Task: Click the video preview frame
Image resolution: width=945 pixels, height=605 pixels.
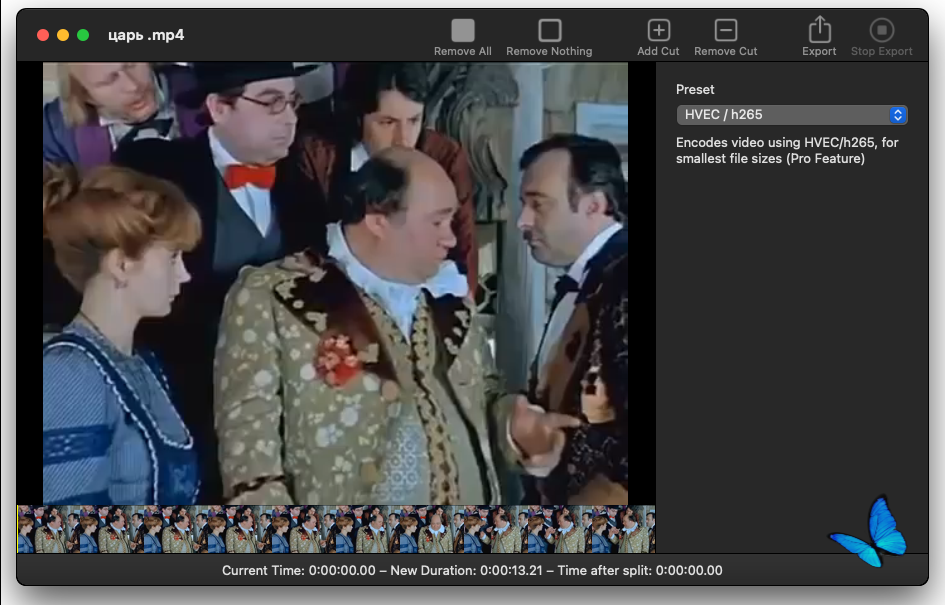Action: tap(335, 283)
